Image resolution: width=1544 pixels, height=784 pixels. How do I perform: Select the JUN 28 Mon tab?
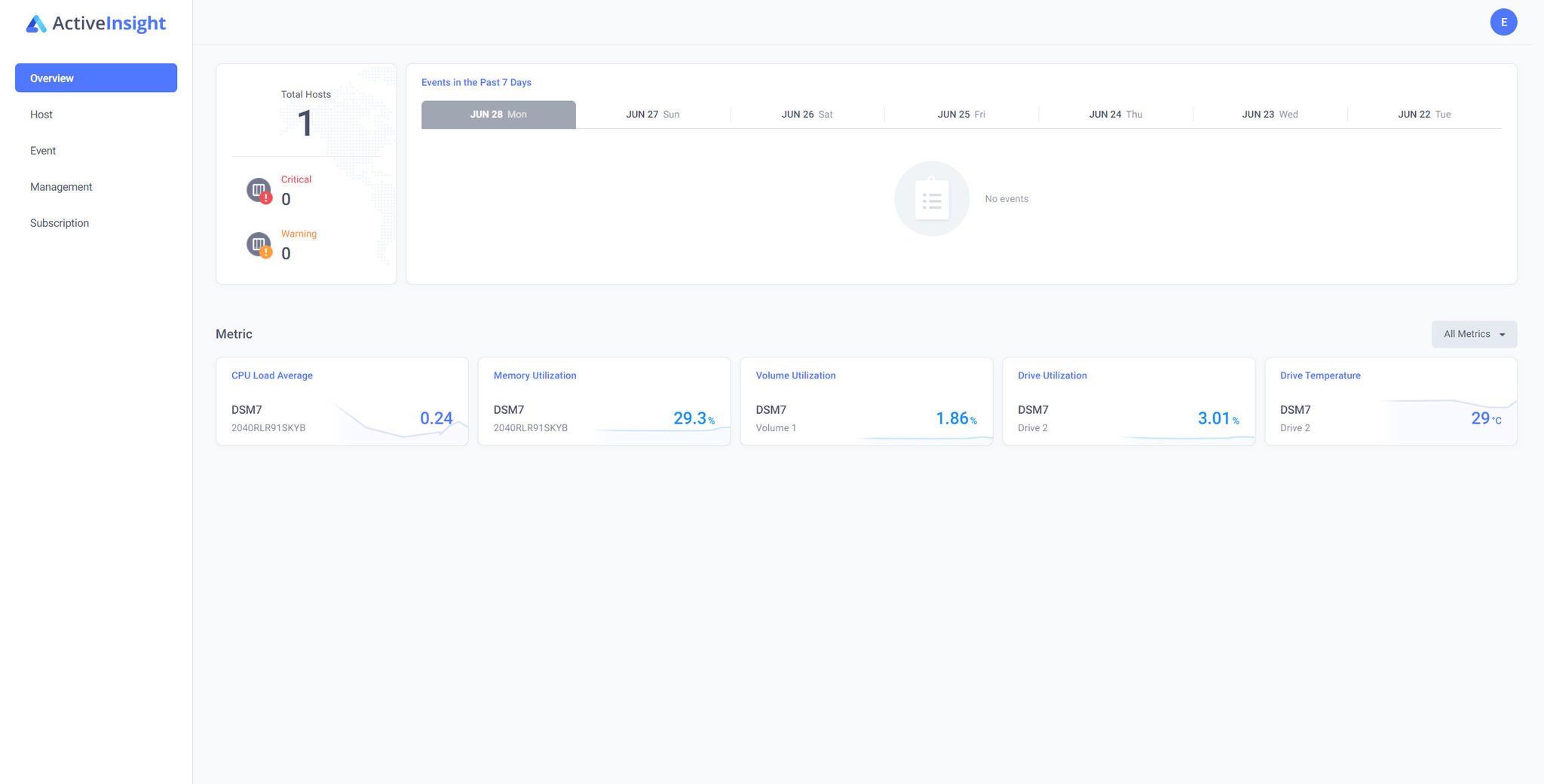tap(498, 115)
